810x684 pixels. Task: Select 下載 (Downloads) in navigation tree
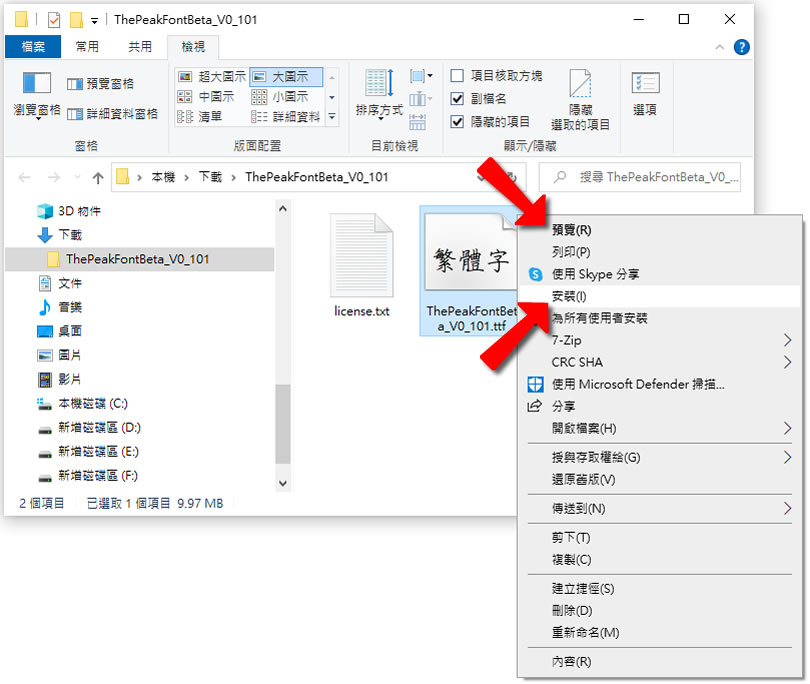60,235
